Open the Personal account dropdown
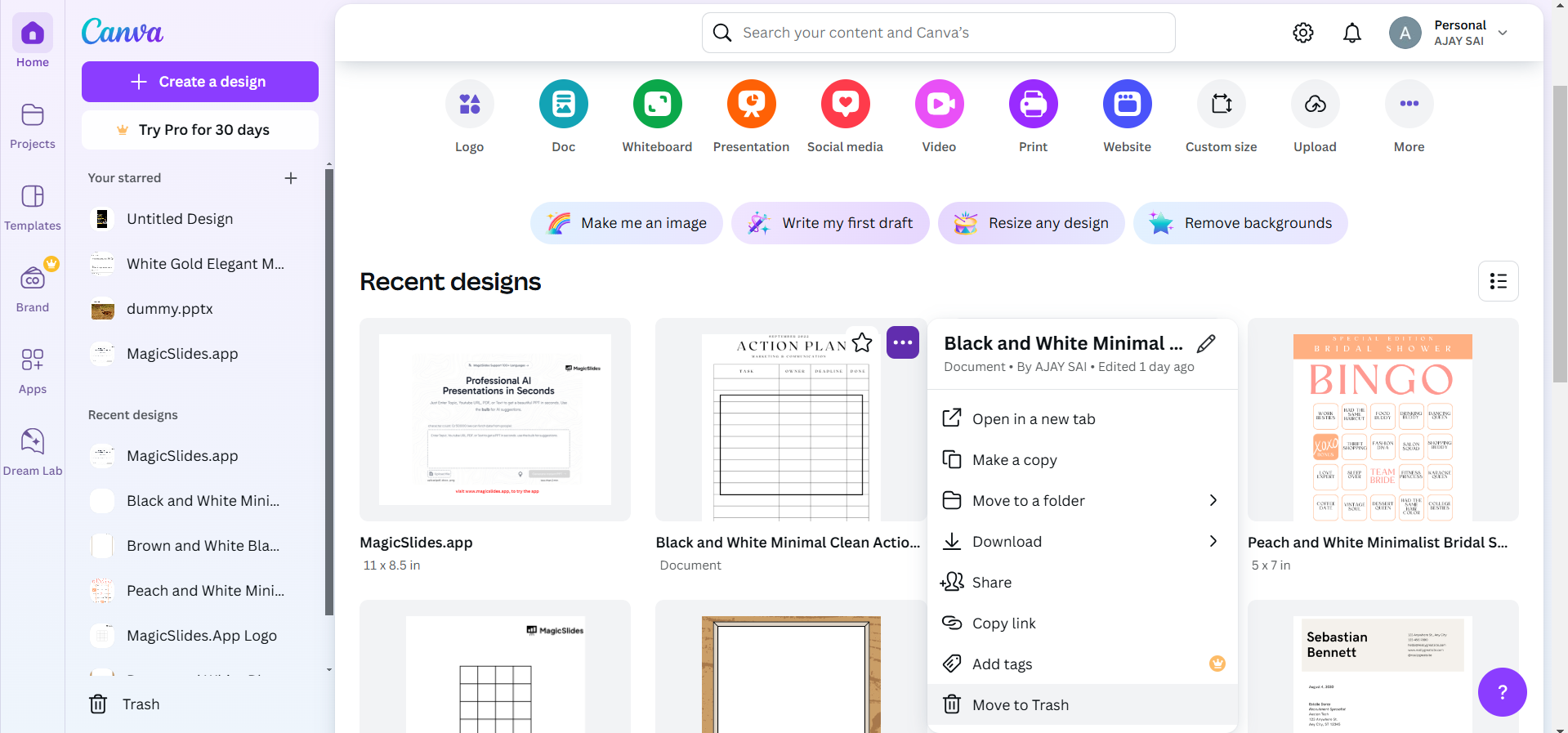Screen dimensions: 1568x733 1449,33
